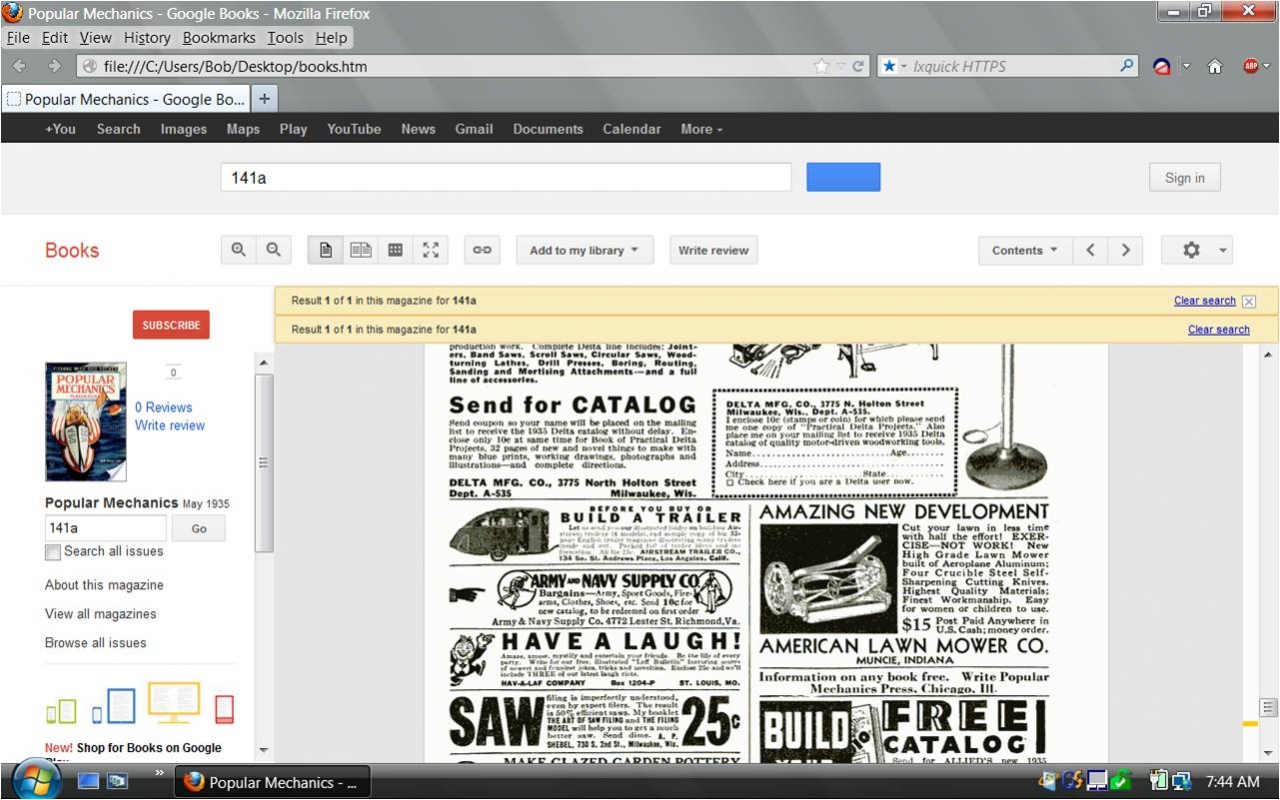This screenshot has width=1280, height=800.
Task: Close the first search result bar
Action: (1249, 301)
